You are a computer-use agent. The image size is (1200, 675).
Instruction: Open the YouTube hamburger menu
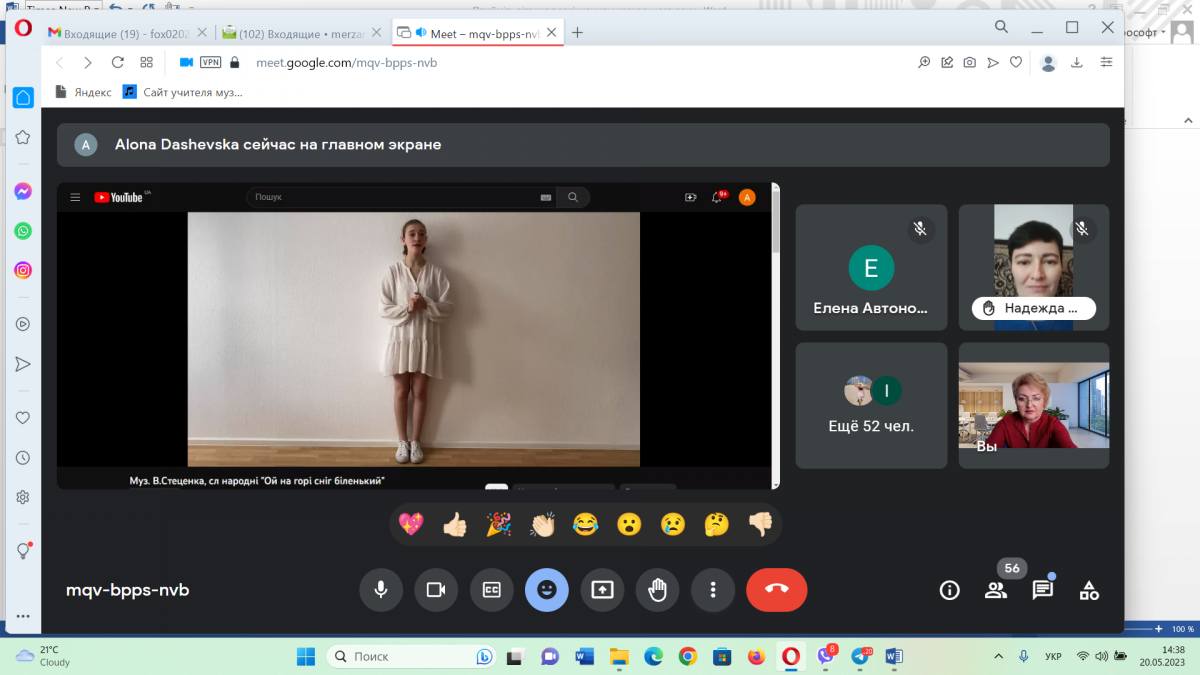tap(75, 197)
